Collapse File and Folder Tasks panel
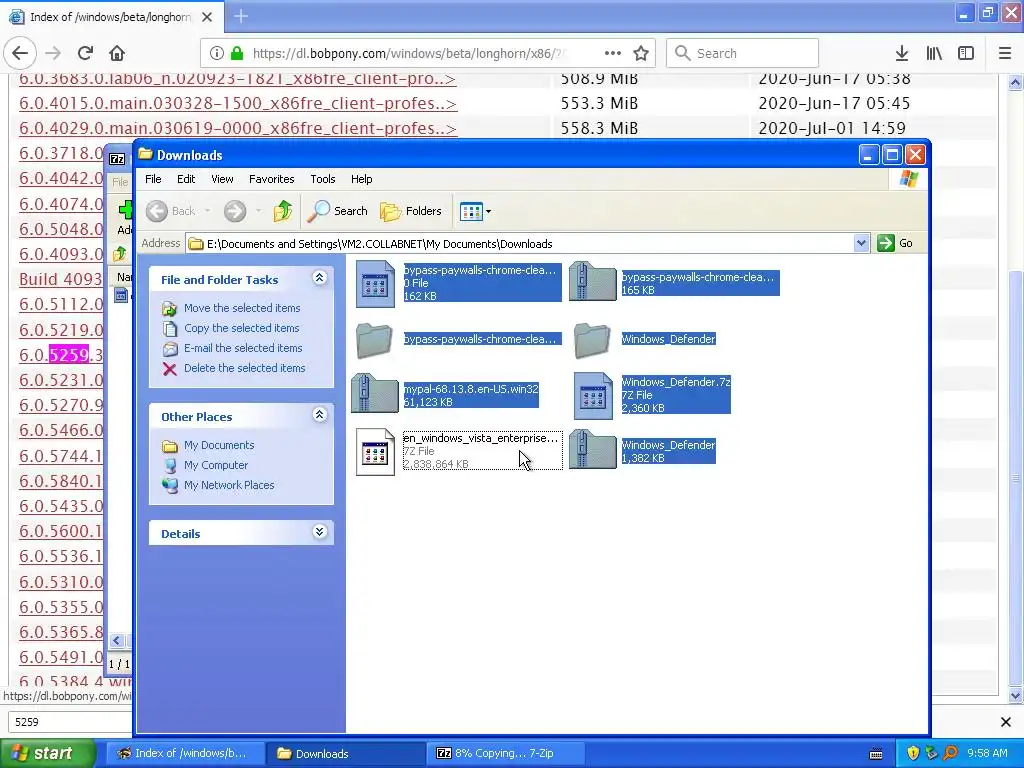This screenshot has width=1024, height=768. 319,278
